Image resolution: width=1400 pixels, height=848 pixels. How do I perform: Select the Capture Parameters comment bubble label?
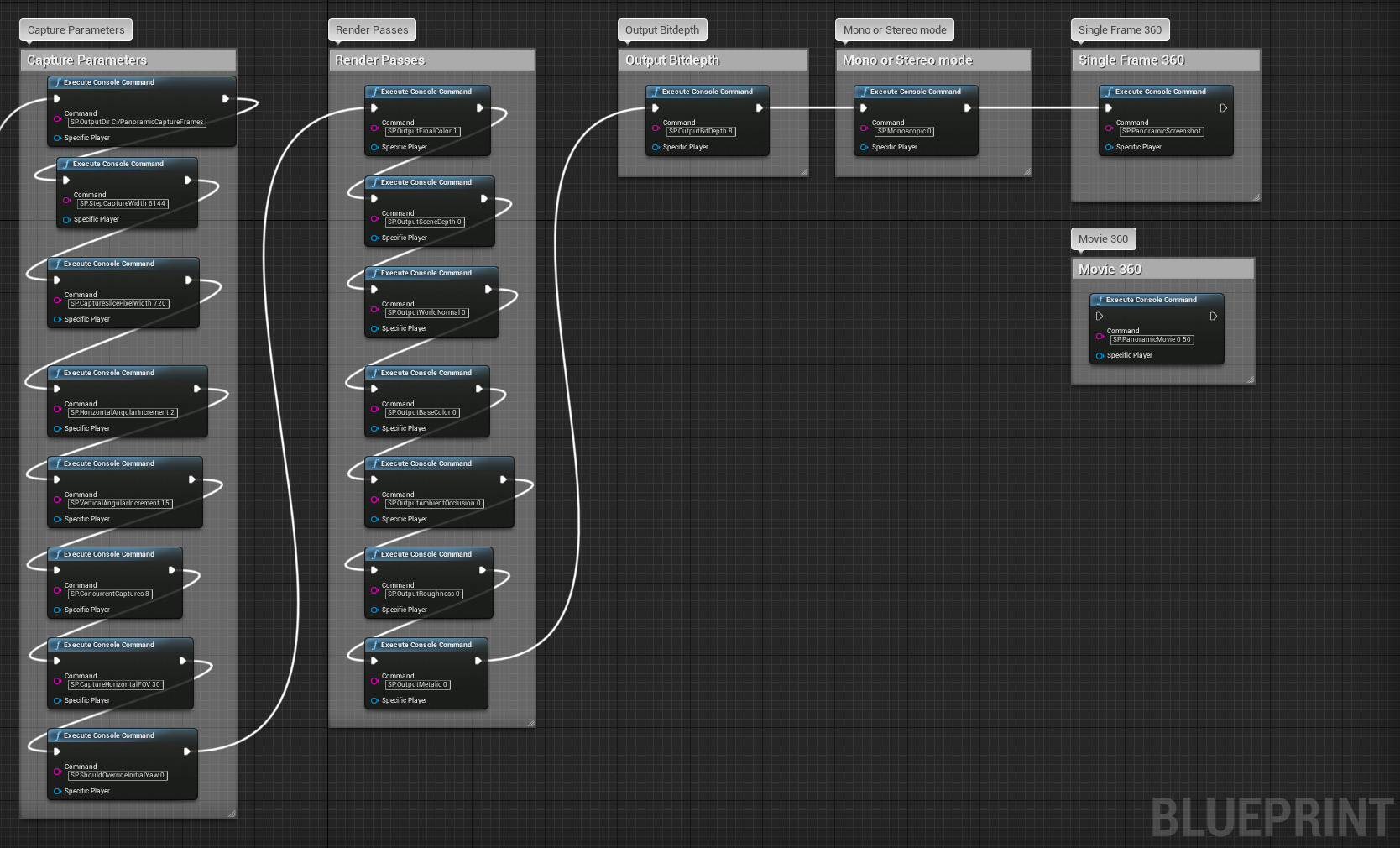tap(76, 30)
